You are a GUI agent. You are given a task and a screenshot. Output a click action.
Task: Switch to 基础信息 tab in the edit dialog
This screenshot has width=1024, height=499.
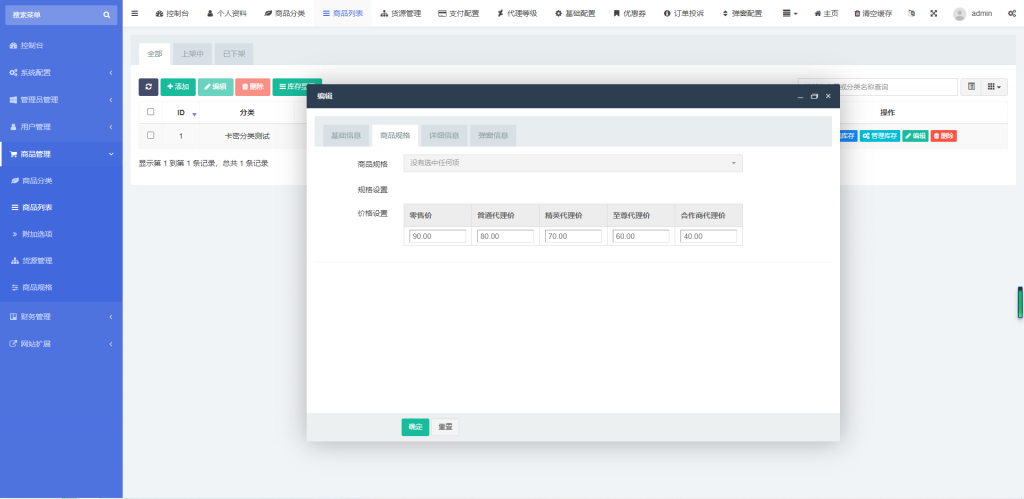[x=346, y=136]
